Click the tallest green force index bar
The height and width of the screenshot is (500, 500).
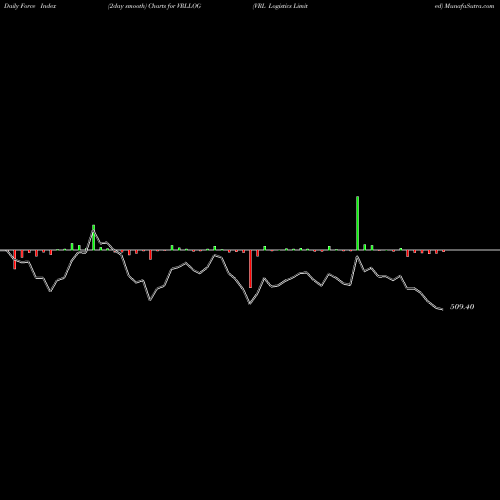point(357,223)
